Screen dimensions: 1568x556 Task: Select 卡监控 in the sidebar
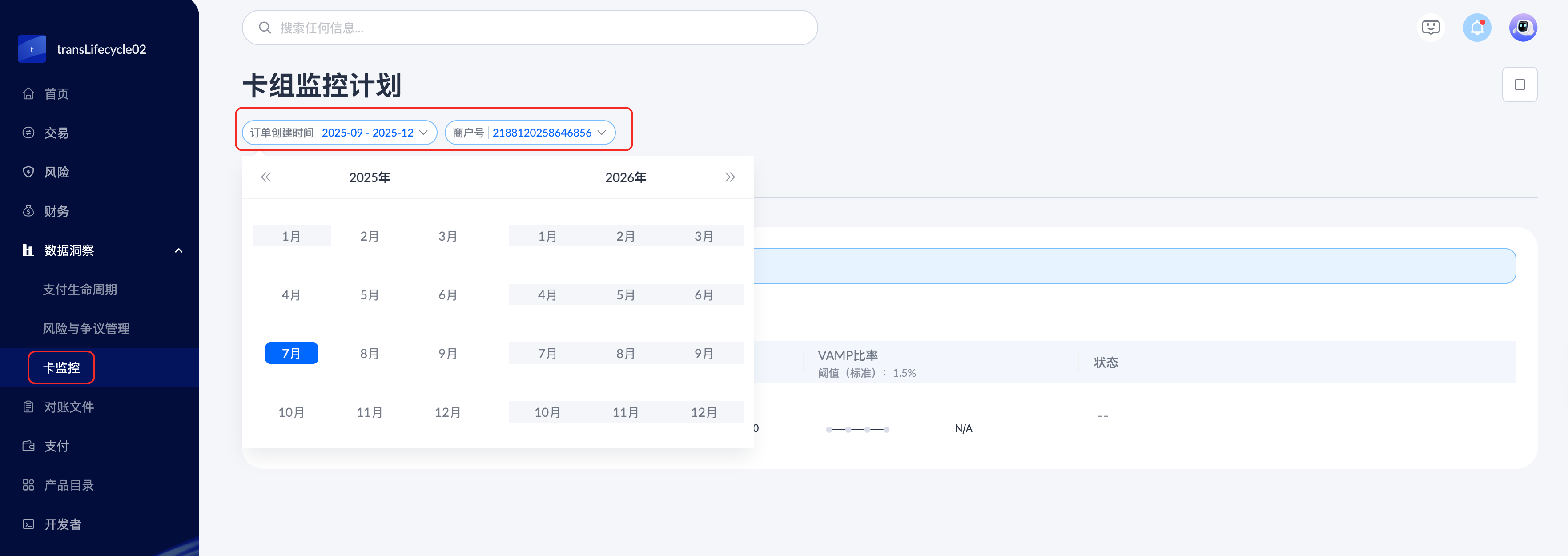[61, 368]
